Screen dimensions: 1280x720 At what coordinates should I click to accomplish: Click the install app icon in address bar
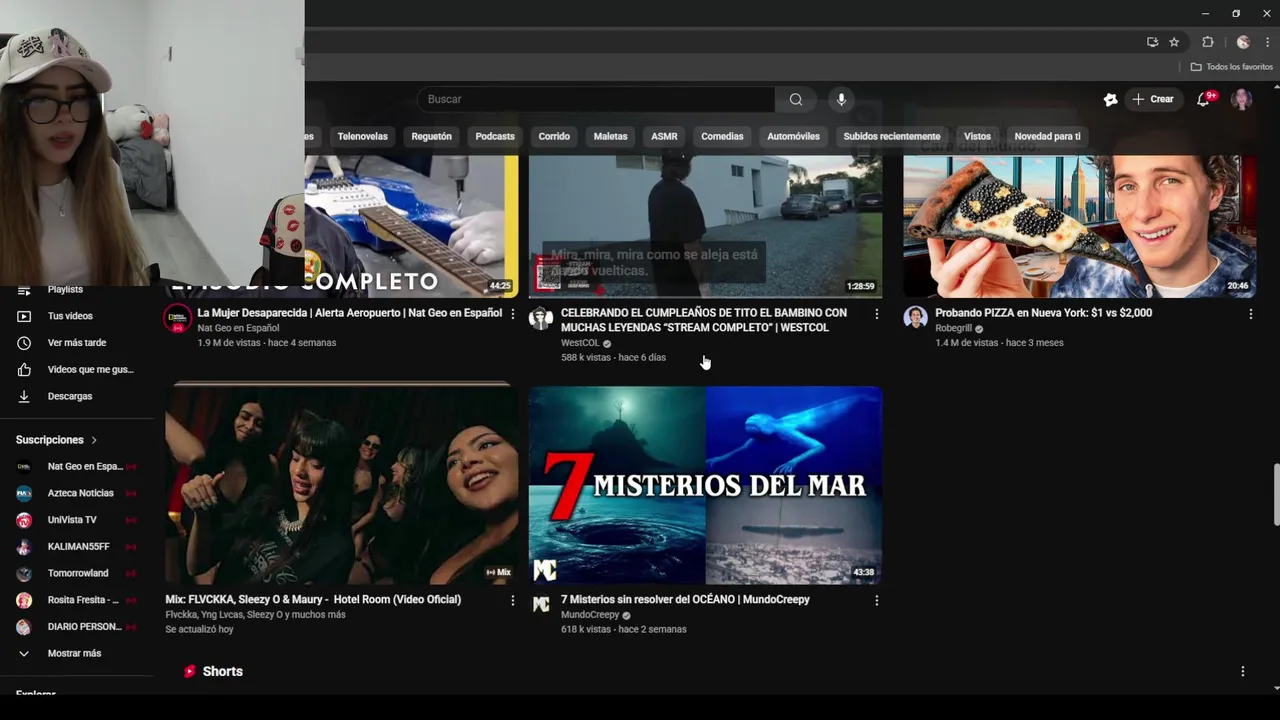pyautogui.click(x=1152, y=42)
